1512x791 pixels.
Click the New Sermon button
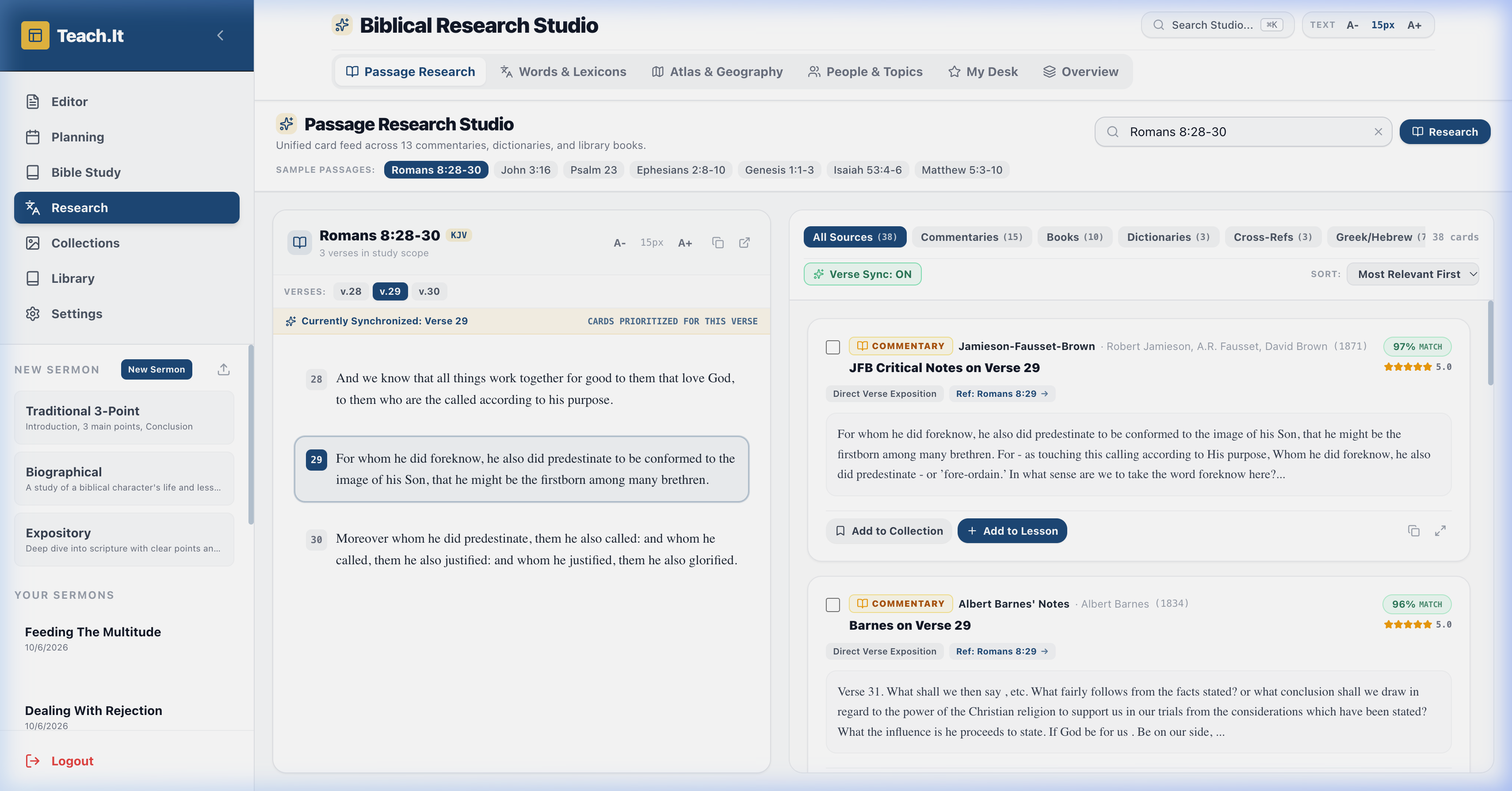[156, 369]
